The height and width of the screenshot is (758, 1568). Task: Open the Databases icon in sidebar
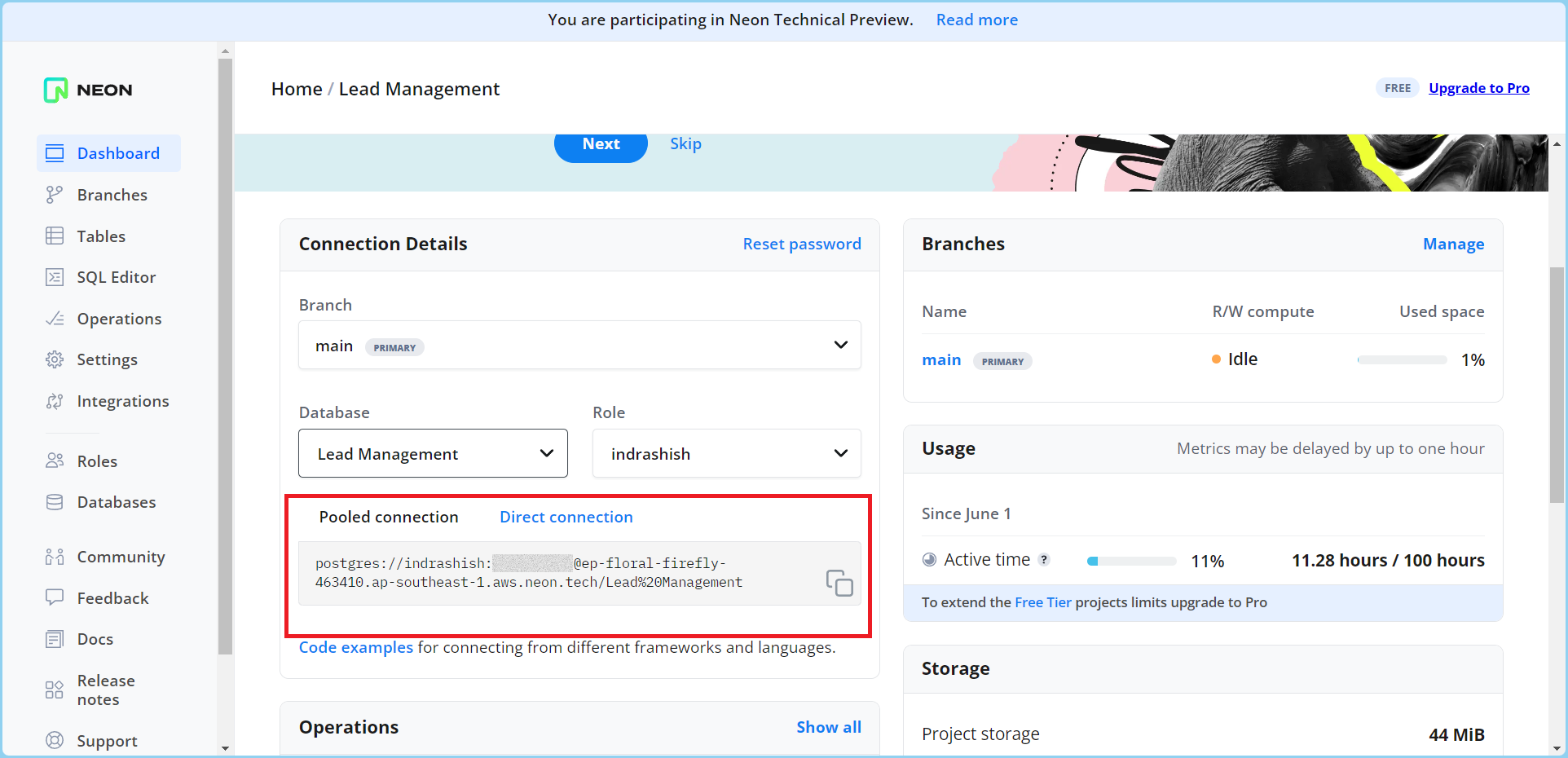point(55,502)
